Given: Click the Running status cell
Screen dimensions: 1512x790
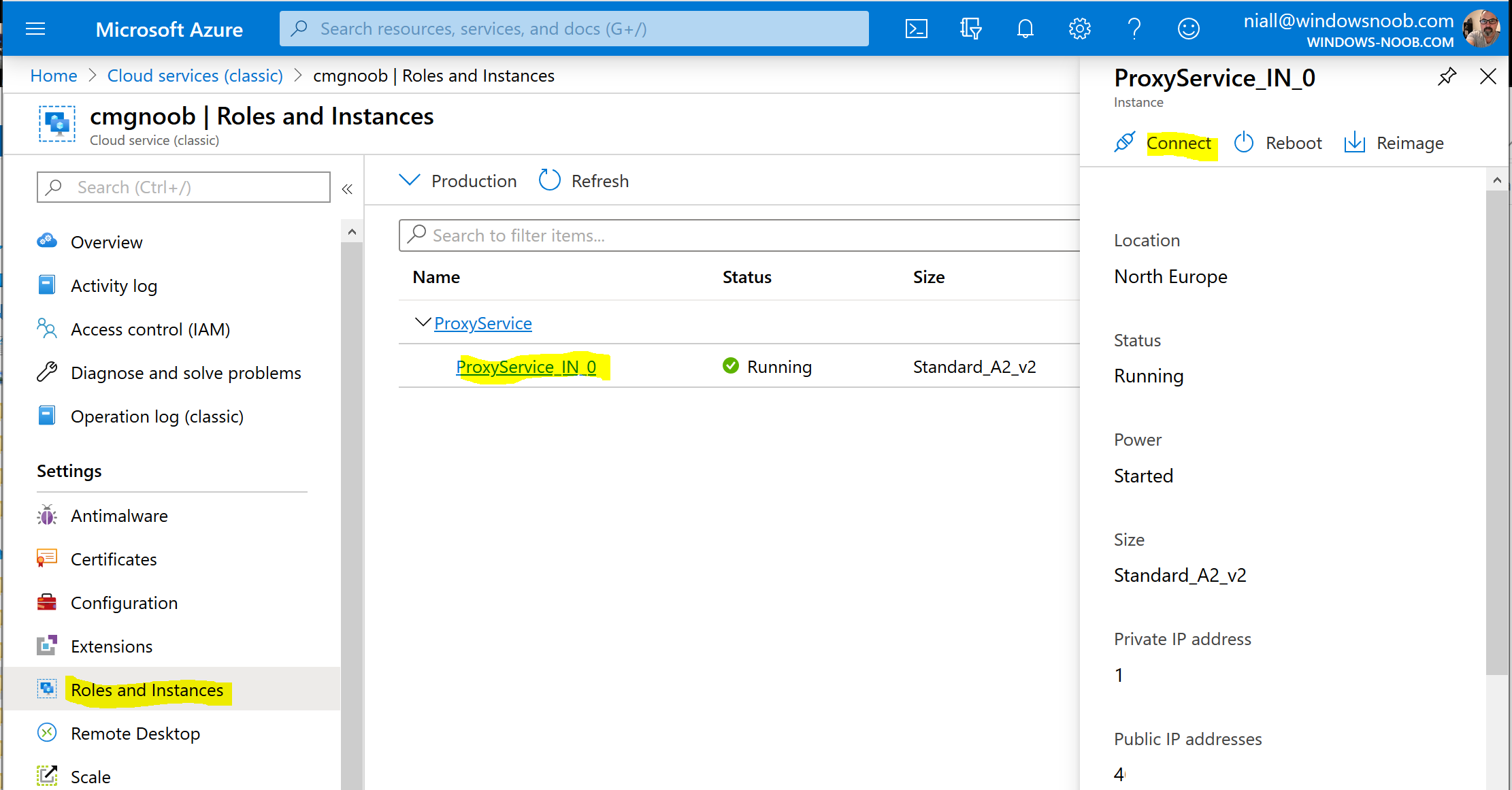Looking at the screenshot, I should click(x=768, y=367).
